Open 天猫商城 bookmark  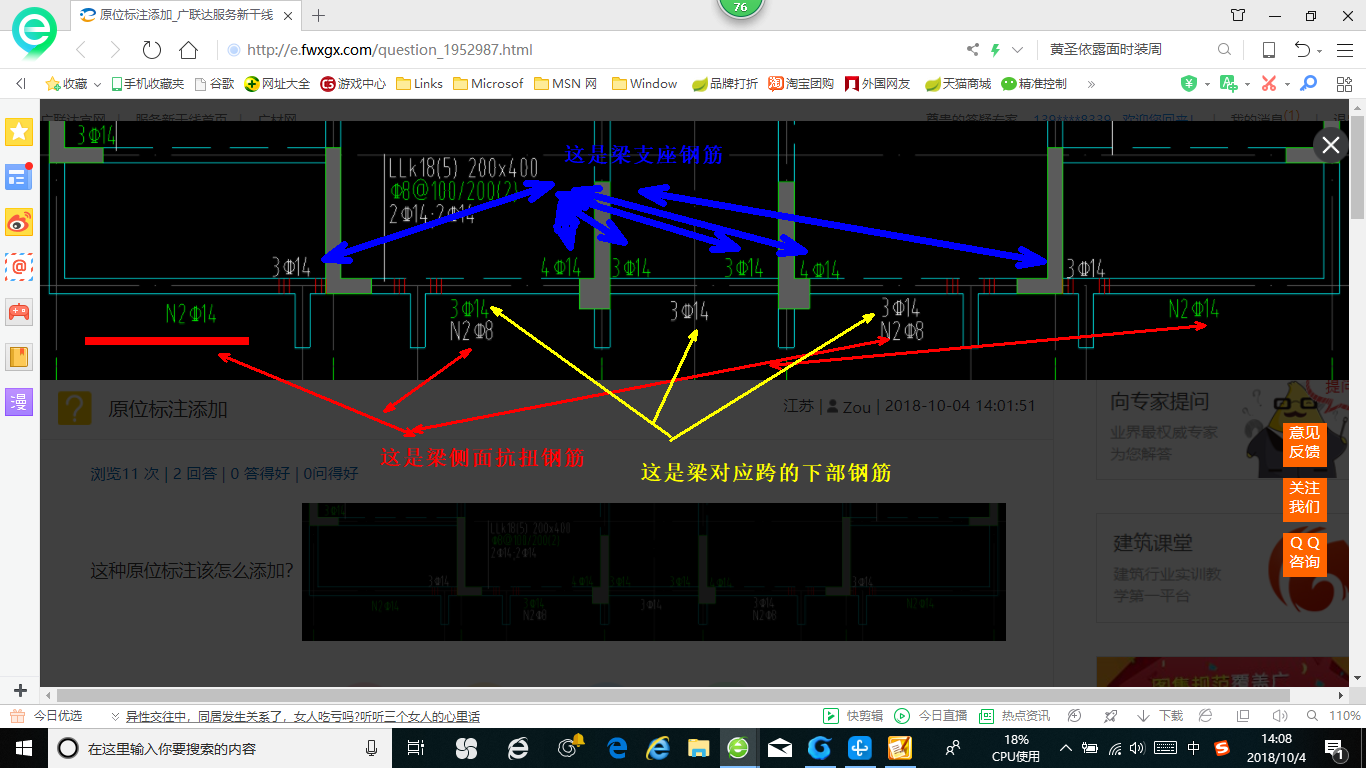click(x=958, y=84)
